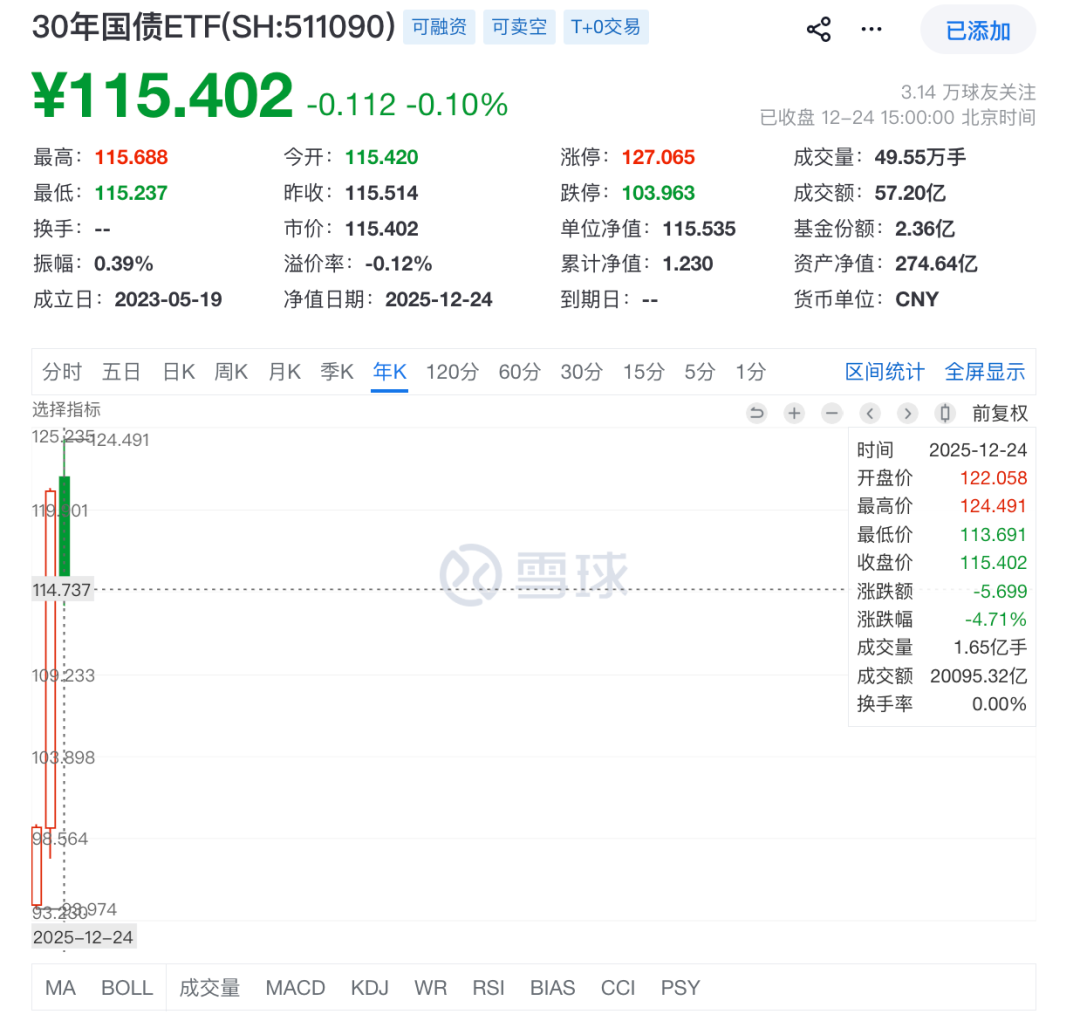This screenshot has width=1080, height=1028.
Task: Click the 成交额 20095.32亿 in the tooltip
Action: pyautogui.click(x=978, y=675)
